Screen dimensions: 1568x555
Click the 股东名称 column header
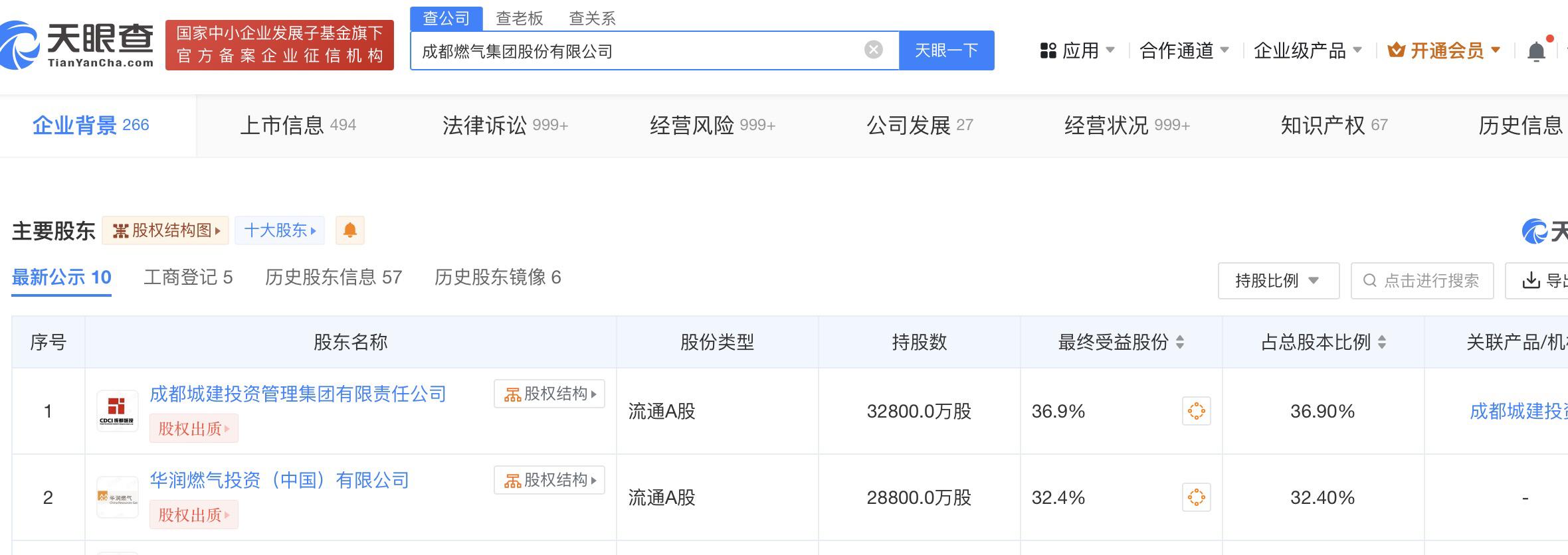click(351, 343)
